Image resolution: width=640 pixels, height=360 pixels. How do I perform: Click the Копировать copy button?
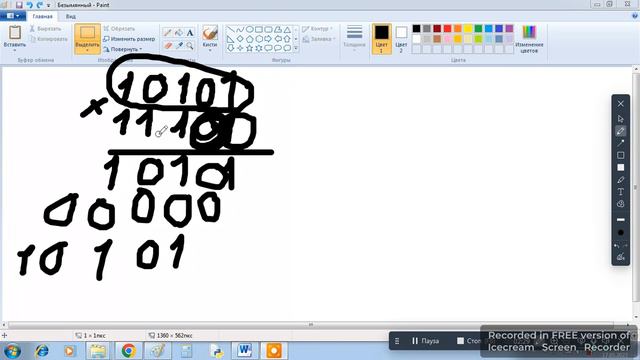[x=49, y=39]
